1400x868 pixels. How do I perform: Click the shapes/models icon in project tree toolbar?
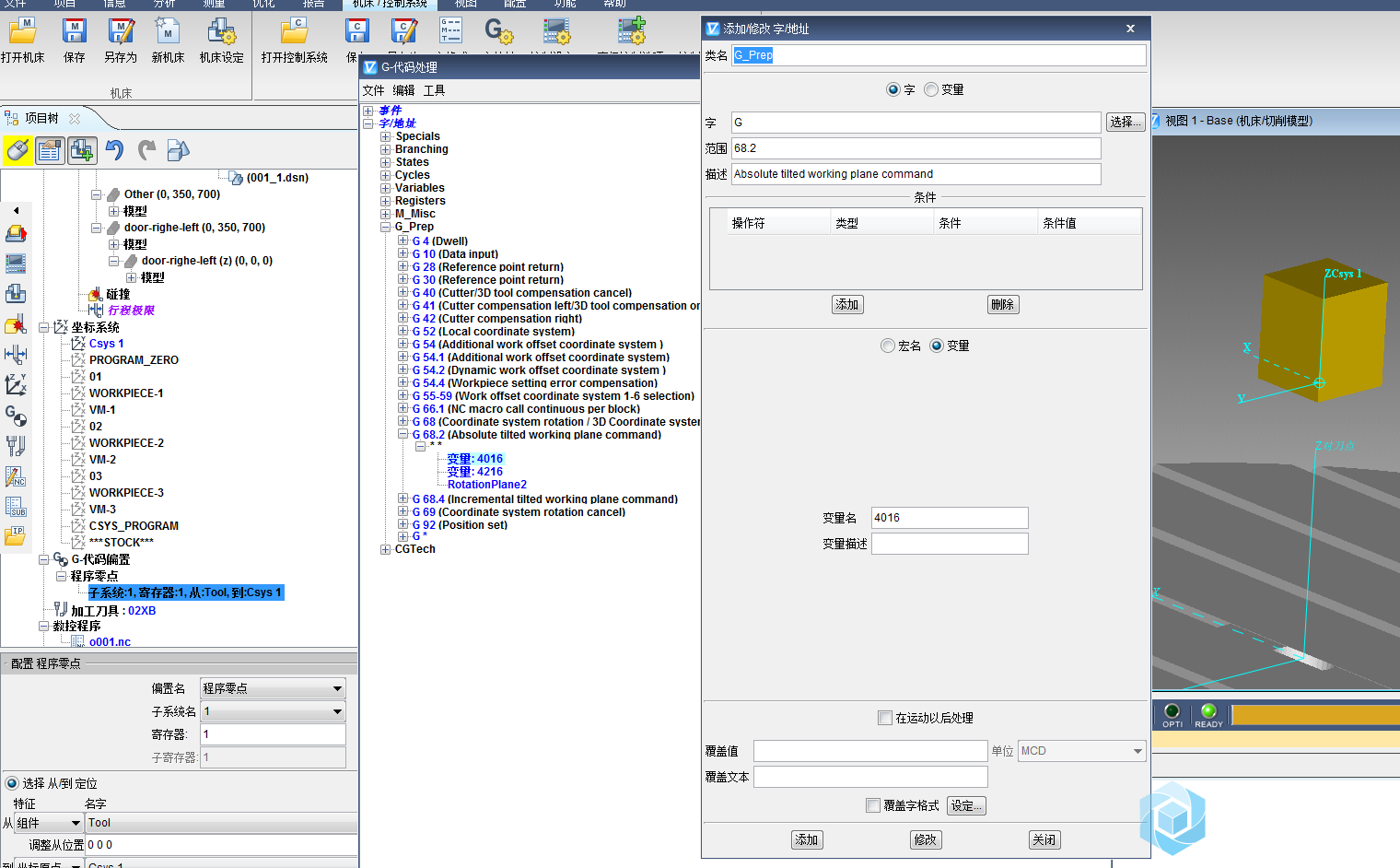[178, 150]
